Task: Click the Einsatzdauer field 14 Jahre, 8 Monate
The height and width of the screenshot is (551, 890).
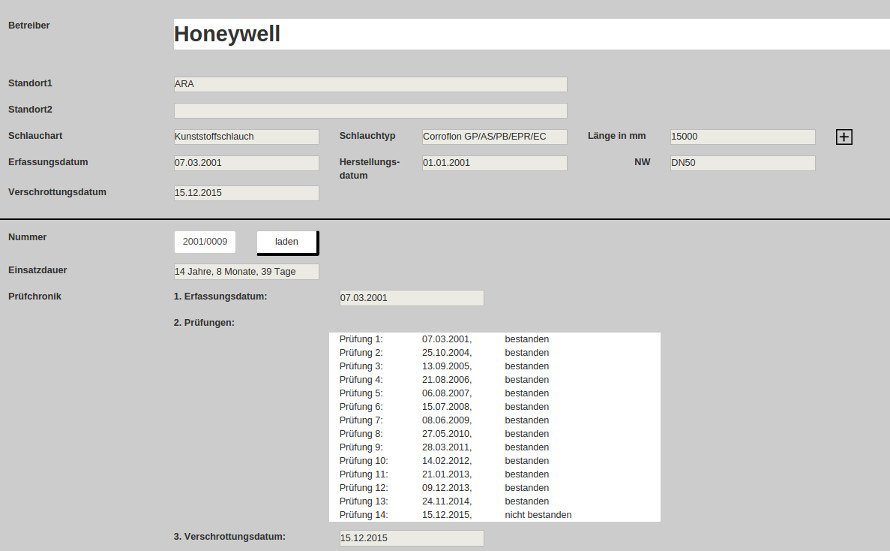Action: pyautogui.click(x=246, y=272)
